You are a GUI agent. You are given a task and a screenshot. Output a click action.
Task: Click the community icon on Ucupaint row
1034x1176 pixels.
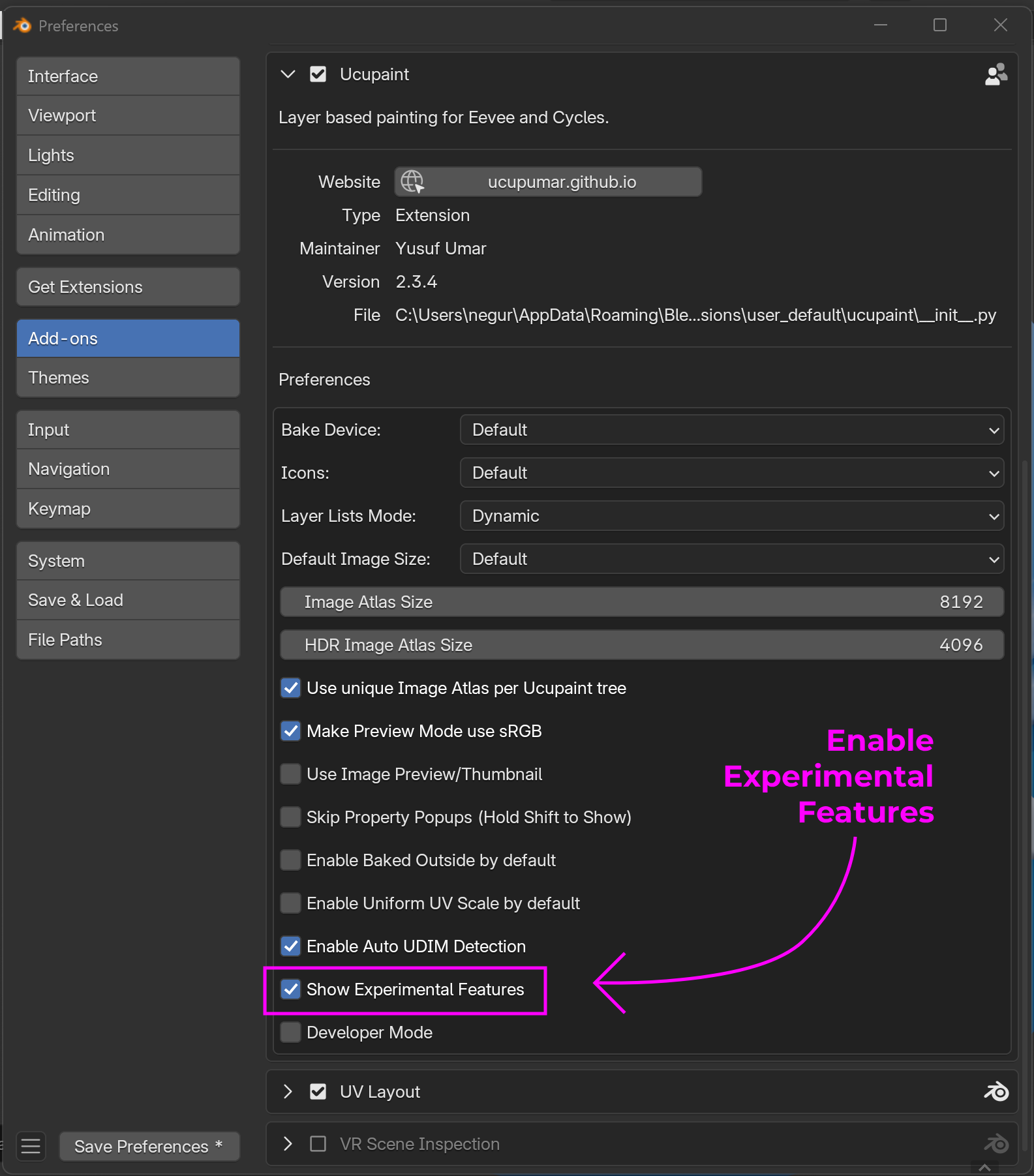click(x=996, y=74)
